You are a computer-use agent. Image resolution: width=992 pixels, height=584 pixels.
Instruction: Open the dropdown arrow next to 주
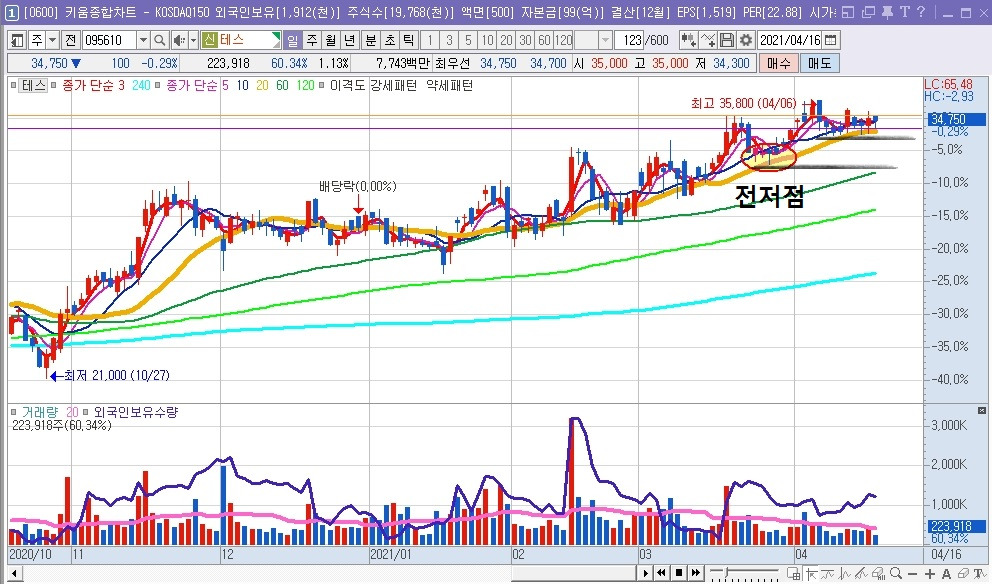point(53,40)
